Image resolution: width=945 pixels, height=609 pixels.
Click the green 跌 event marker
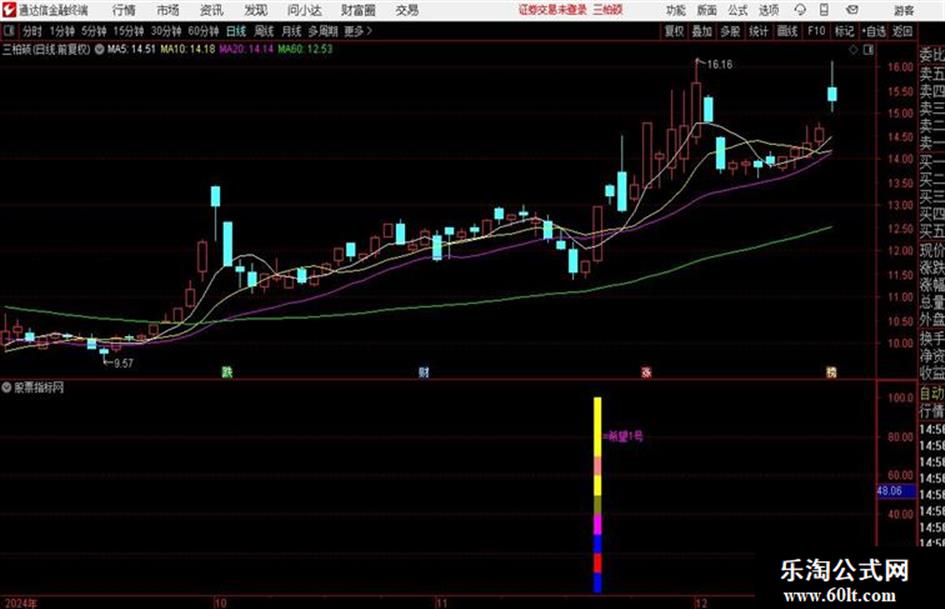227,372
